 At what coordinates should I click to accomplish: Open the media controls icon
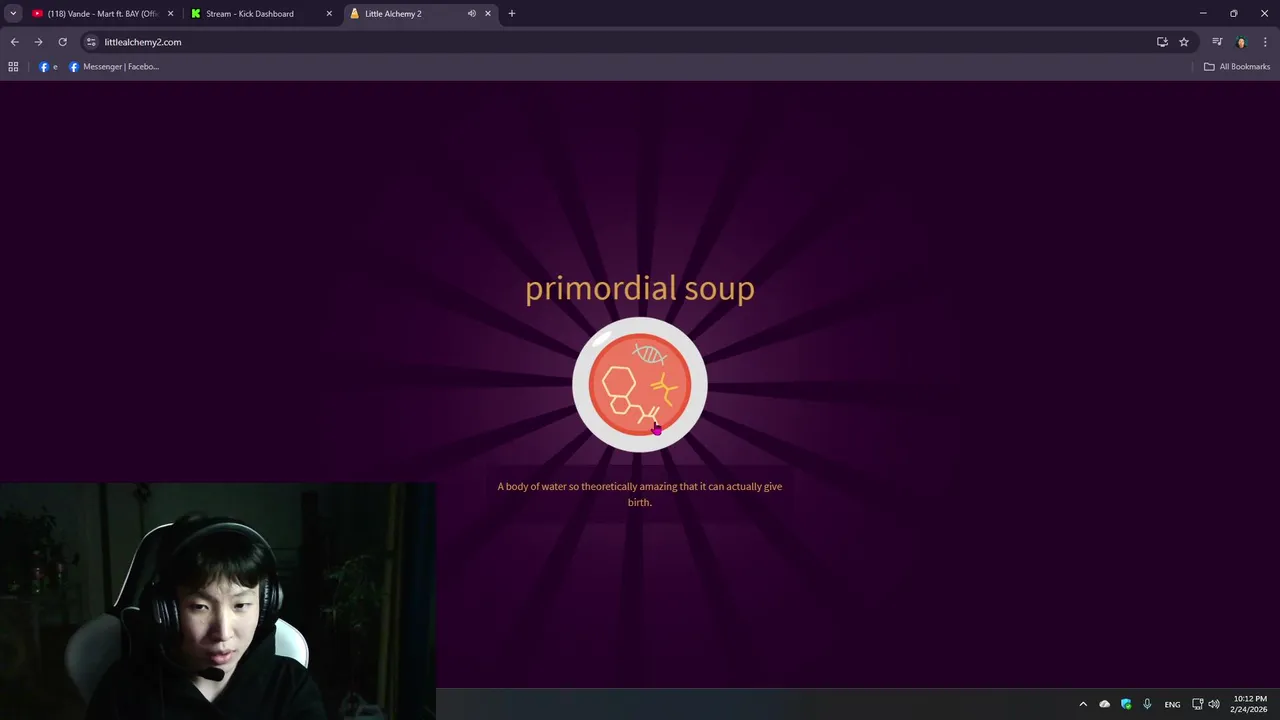pos(1217,42)
